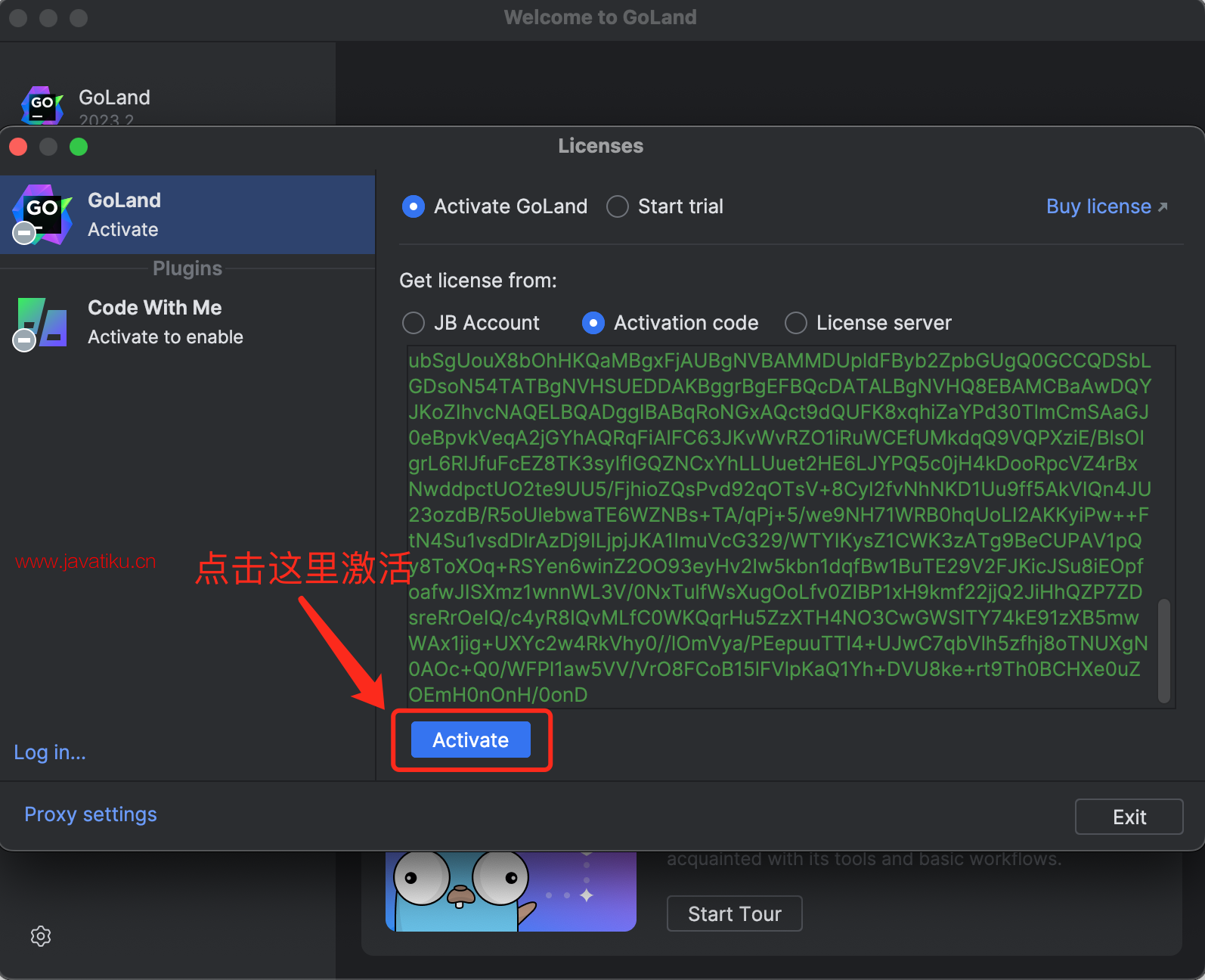This screenshot has width=1205, height=980.
Task: Select the Activate GoLand radio button
Action: point(414,206)
